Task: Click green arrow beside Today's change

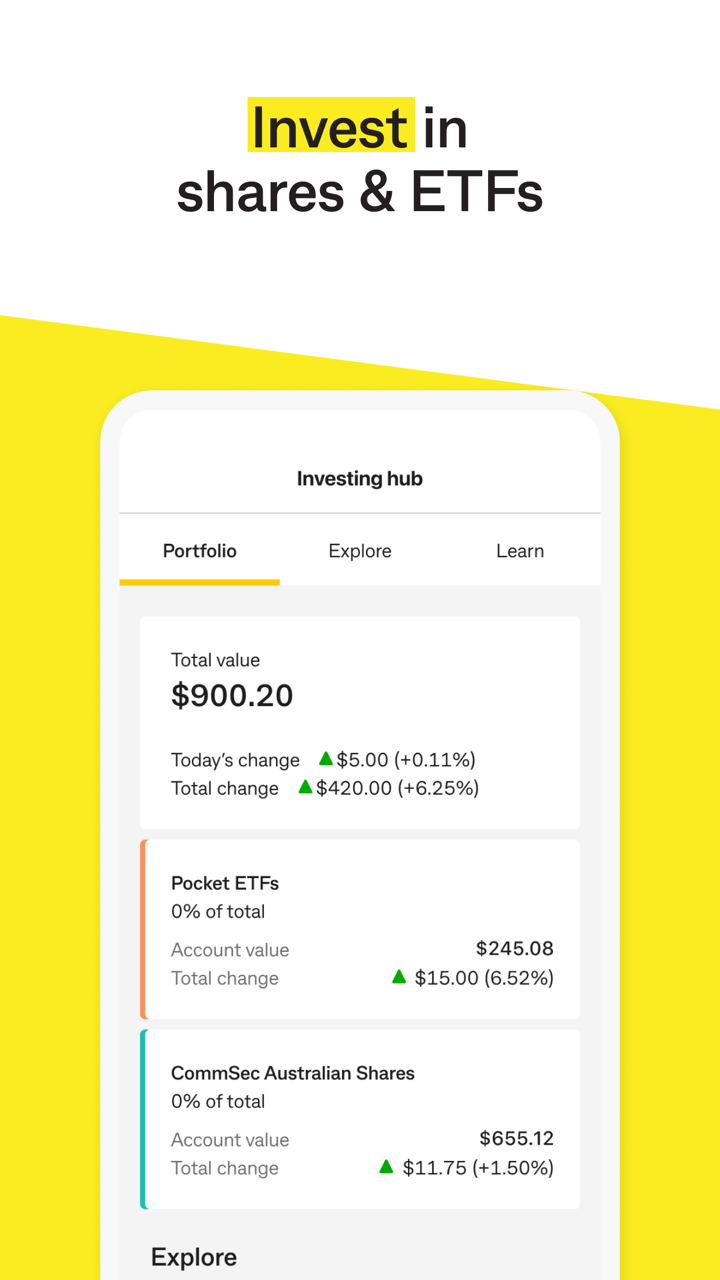Action: (325, 759)
